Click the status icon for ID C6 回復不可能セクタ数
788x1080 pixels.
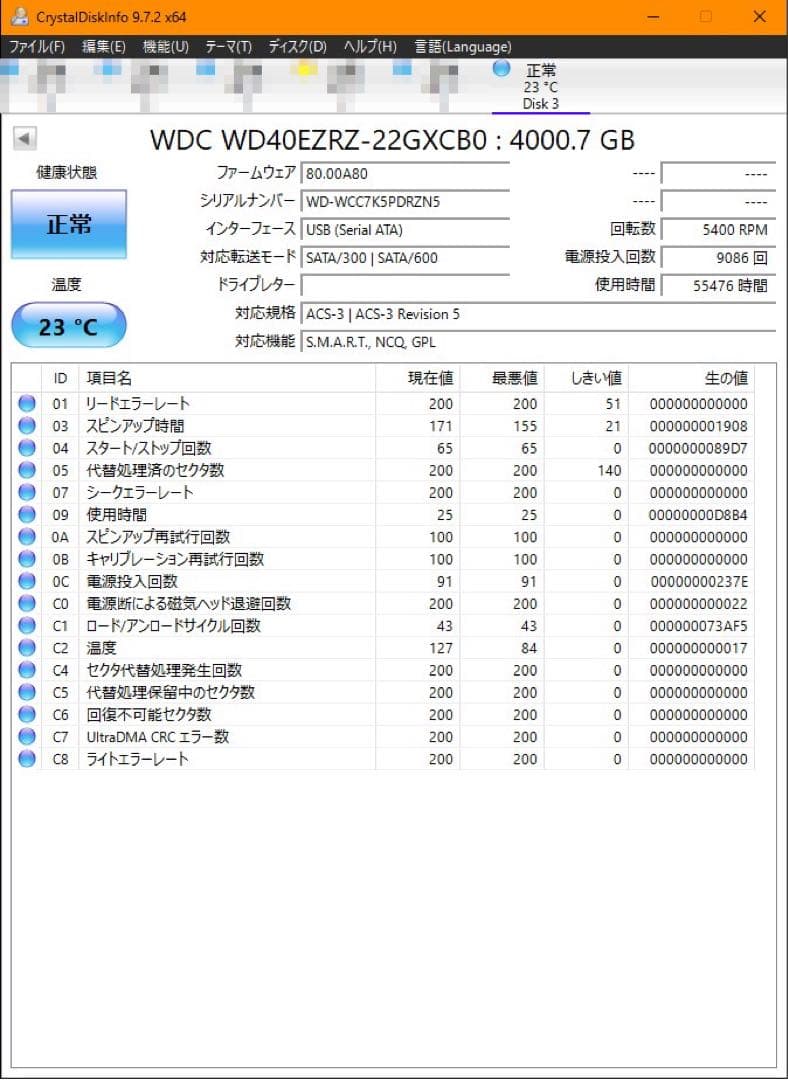[27, 714]
